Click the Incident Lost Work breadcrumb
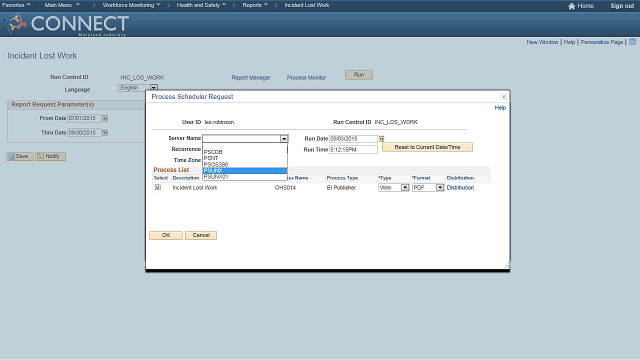The height and width of the screenshot is (360, 640). click(307, 5)
